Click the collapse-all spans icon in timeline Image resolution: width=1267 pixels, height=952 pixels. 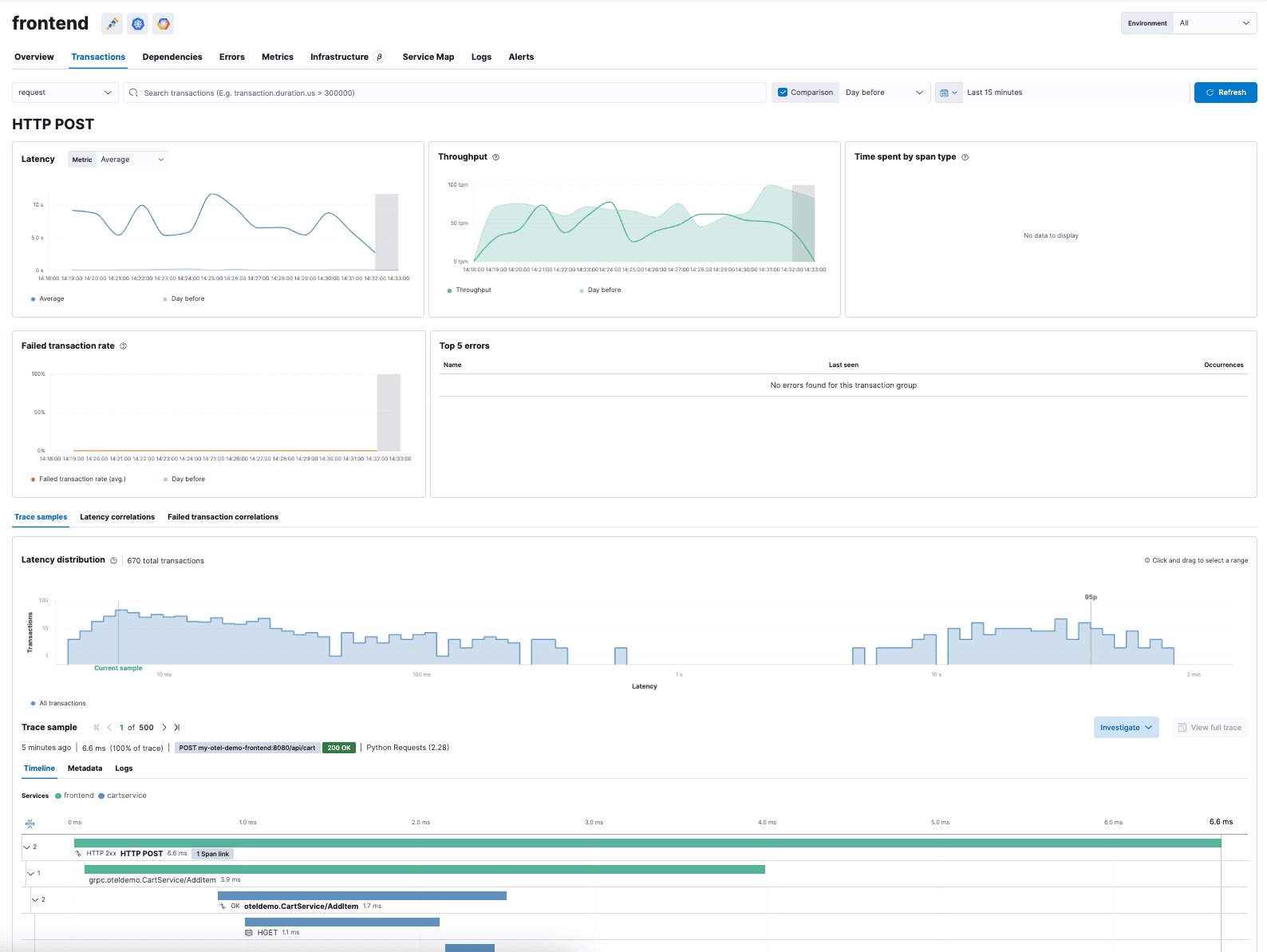30,823
